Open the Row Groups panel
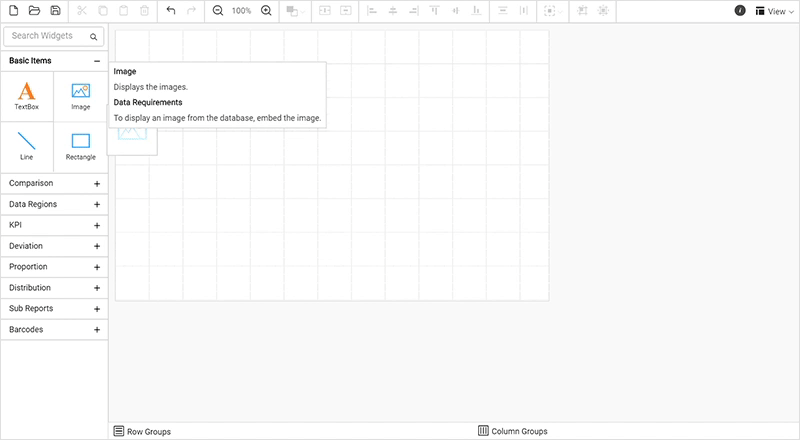This screenshot has height=440, width=800. [x=142, y=431]
